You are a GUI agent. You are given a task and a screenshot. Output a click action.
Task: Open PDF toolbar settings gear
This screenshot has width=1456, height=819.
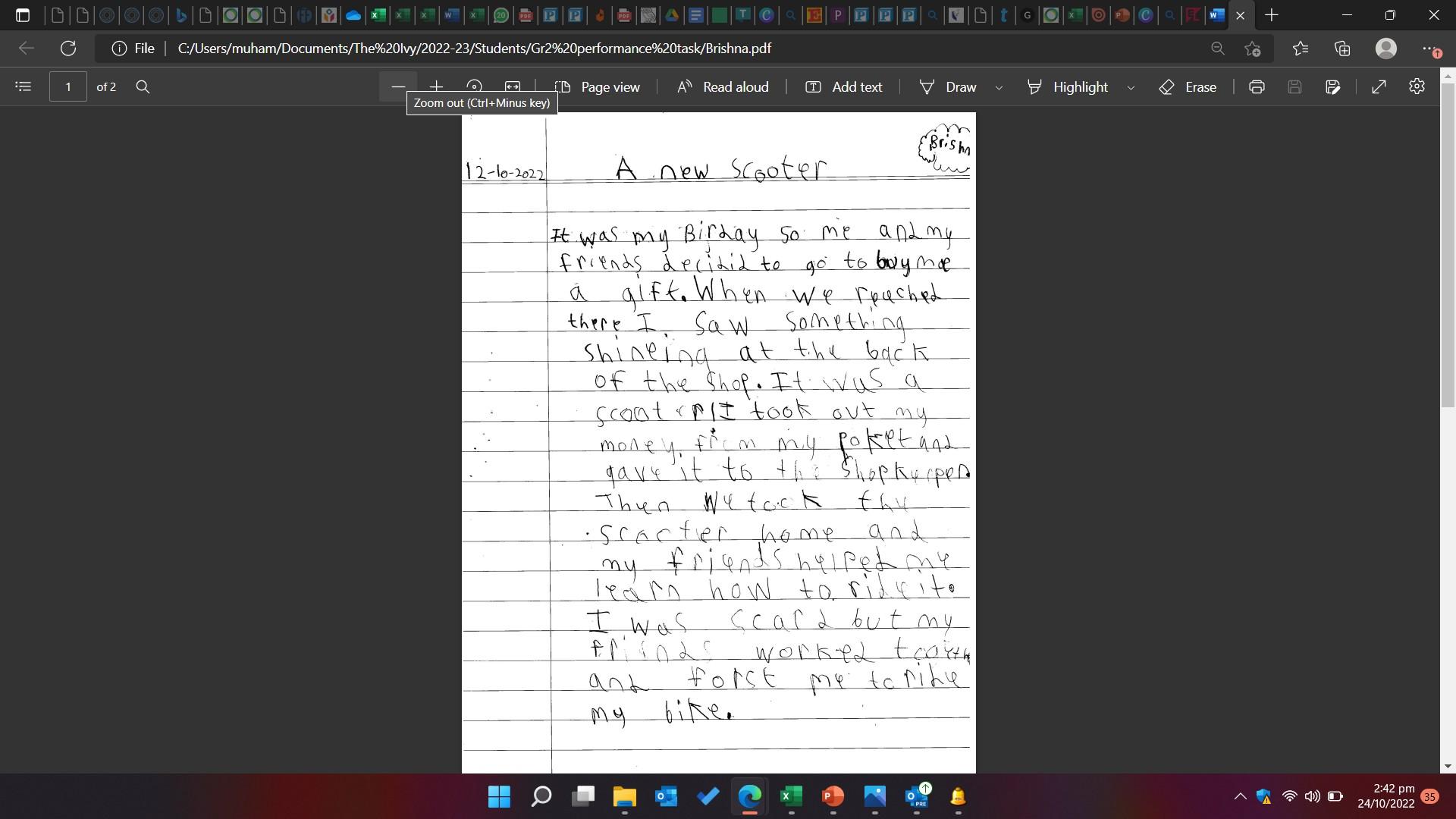click(1417, 86)
